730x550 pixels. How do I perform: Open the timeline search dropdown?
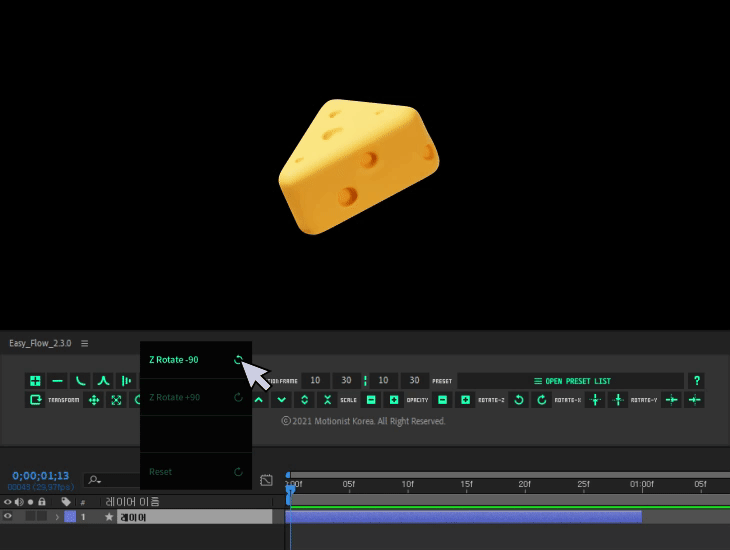pos(95,480)
